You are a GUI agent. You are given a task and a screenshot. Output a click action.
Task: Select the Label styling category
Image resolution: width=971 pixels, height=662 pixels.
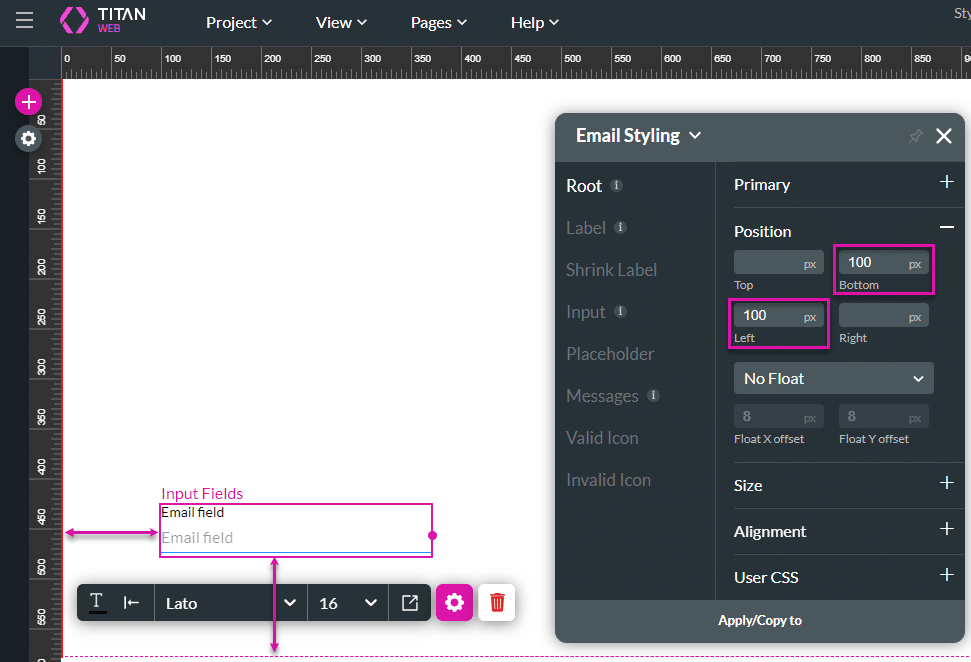click(x=586, y=228)
